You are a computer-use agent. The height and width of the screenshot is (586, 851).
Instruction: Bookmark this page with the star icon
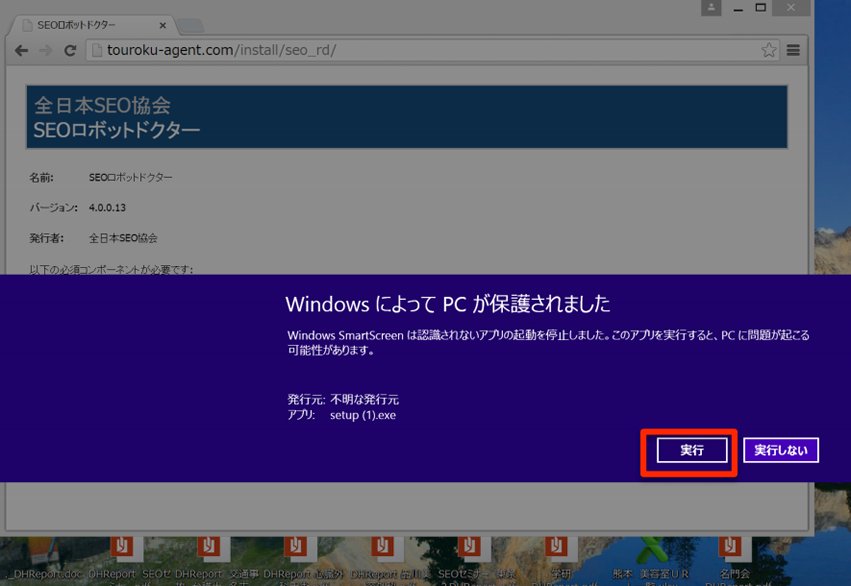pyautogui.click(x=769, y=50)
